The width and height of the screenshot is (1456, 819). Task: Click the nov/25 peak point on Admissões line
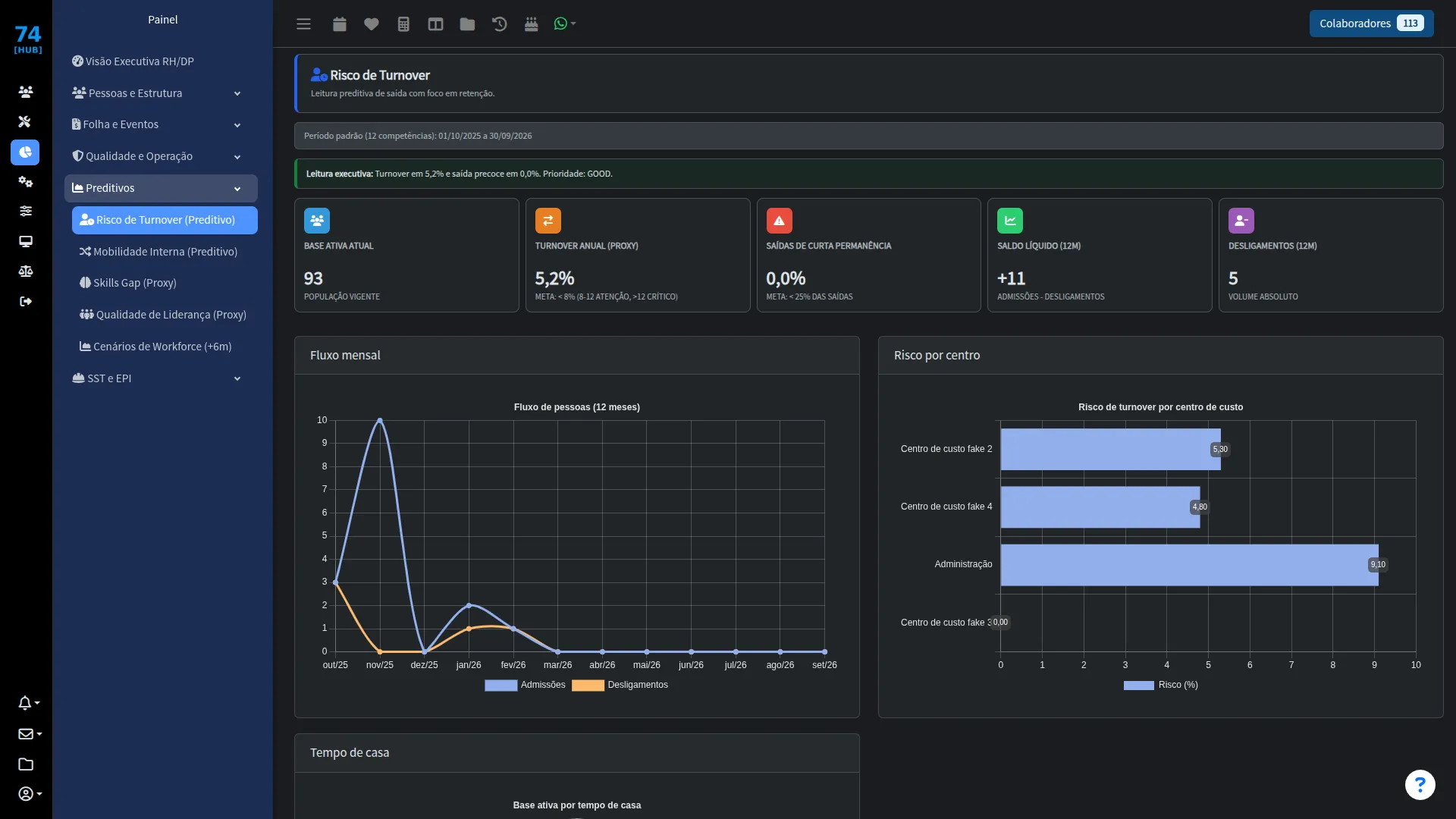tap(380, 420)
